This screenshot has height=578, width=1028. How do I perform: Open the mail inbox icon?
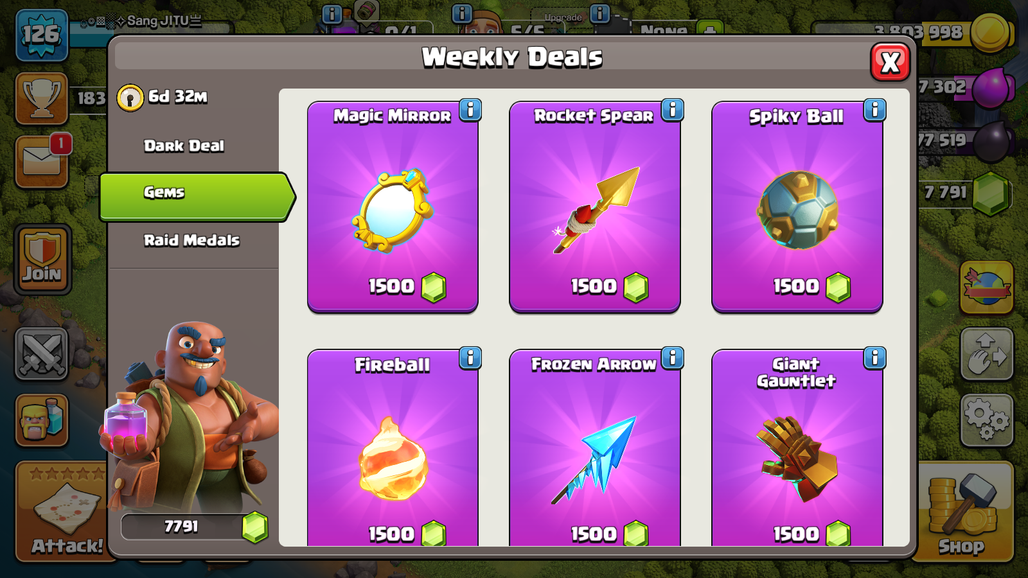42,161
